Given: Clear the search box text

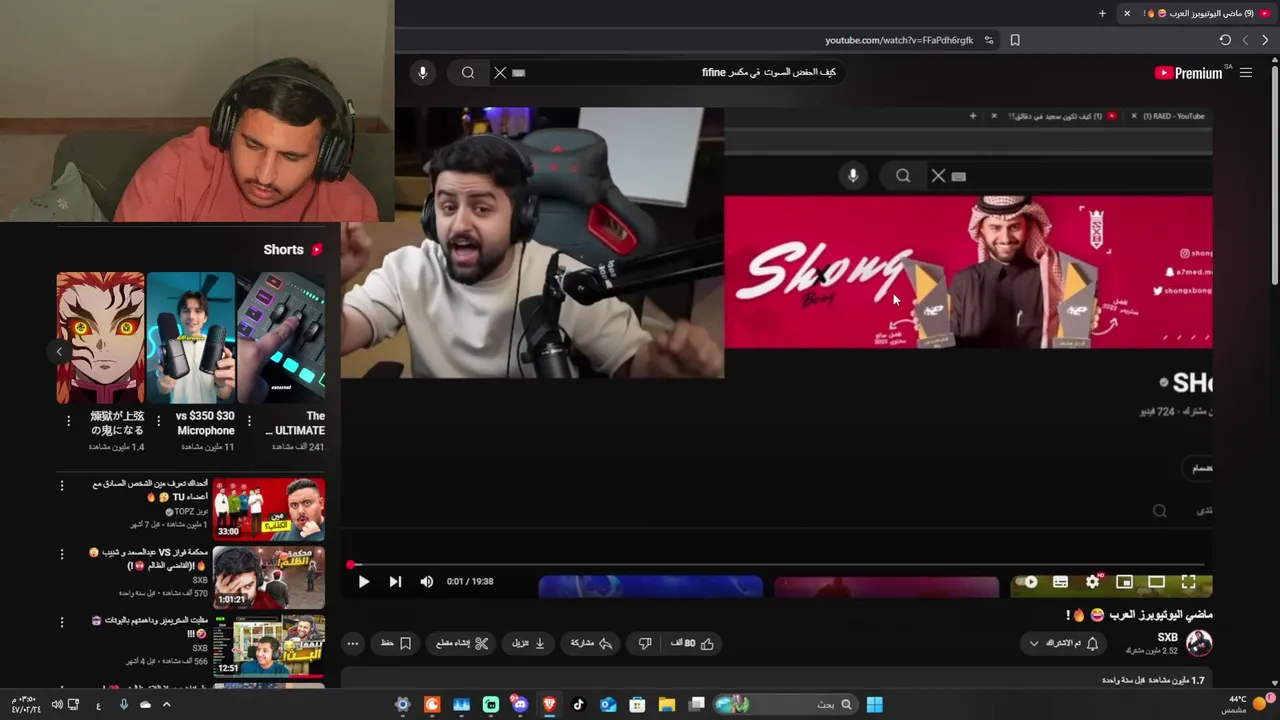Looking at the screenshot, I should point(500,73).
